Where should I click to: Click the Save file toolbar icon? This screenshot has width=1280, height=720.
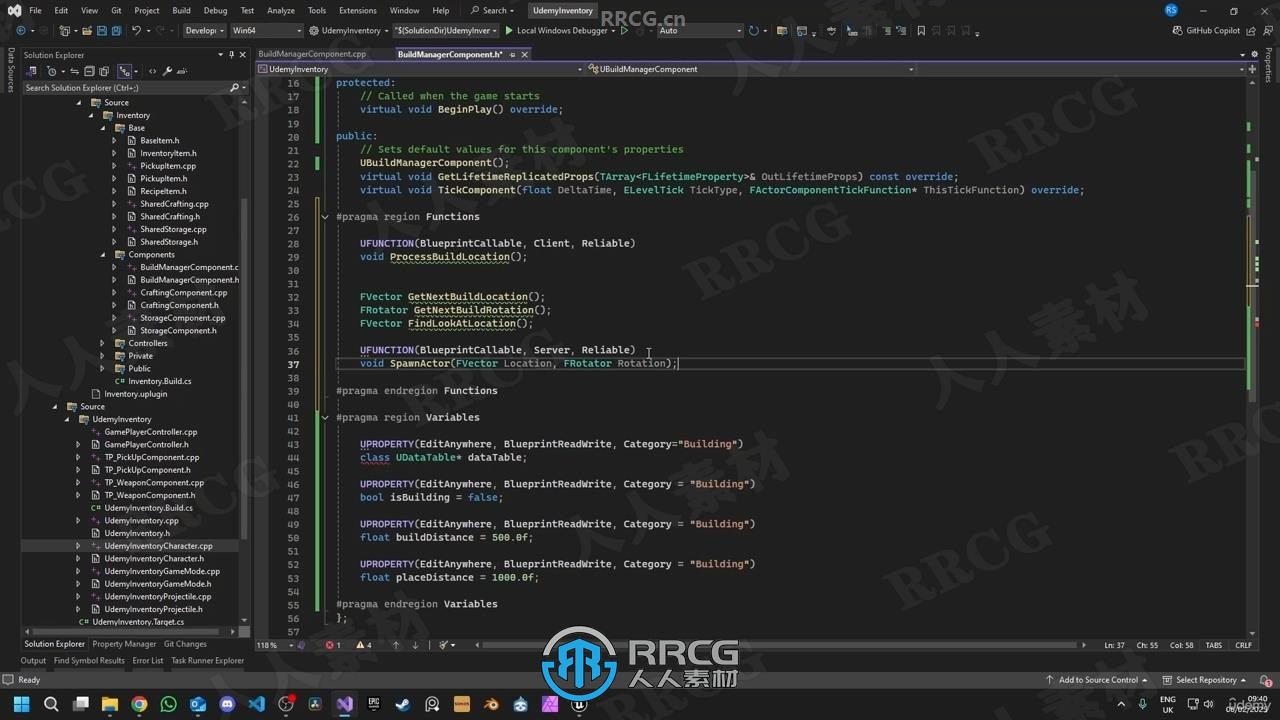coord(102,31)
